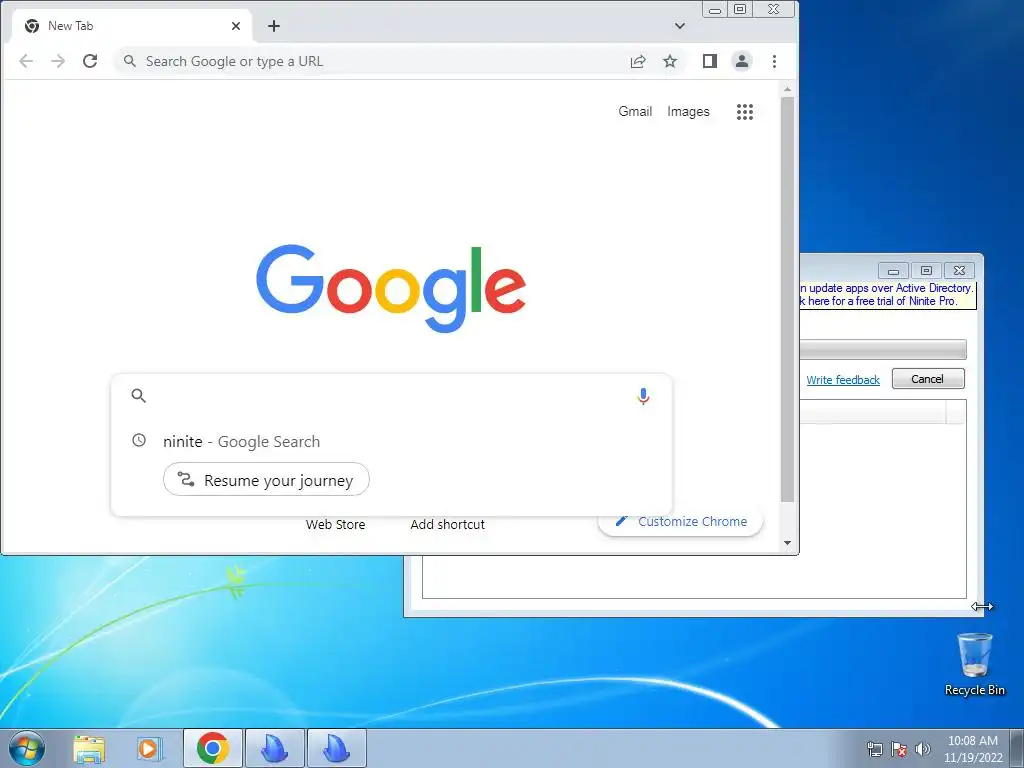Open the second Ninite taskbar button
1024x768 pixels.
point(336,748)
